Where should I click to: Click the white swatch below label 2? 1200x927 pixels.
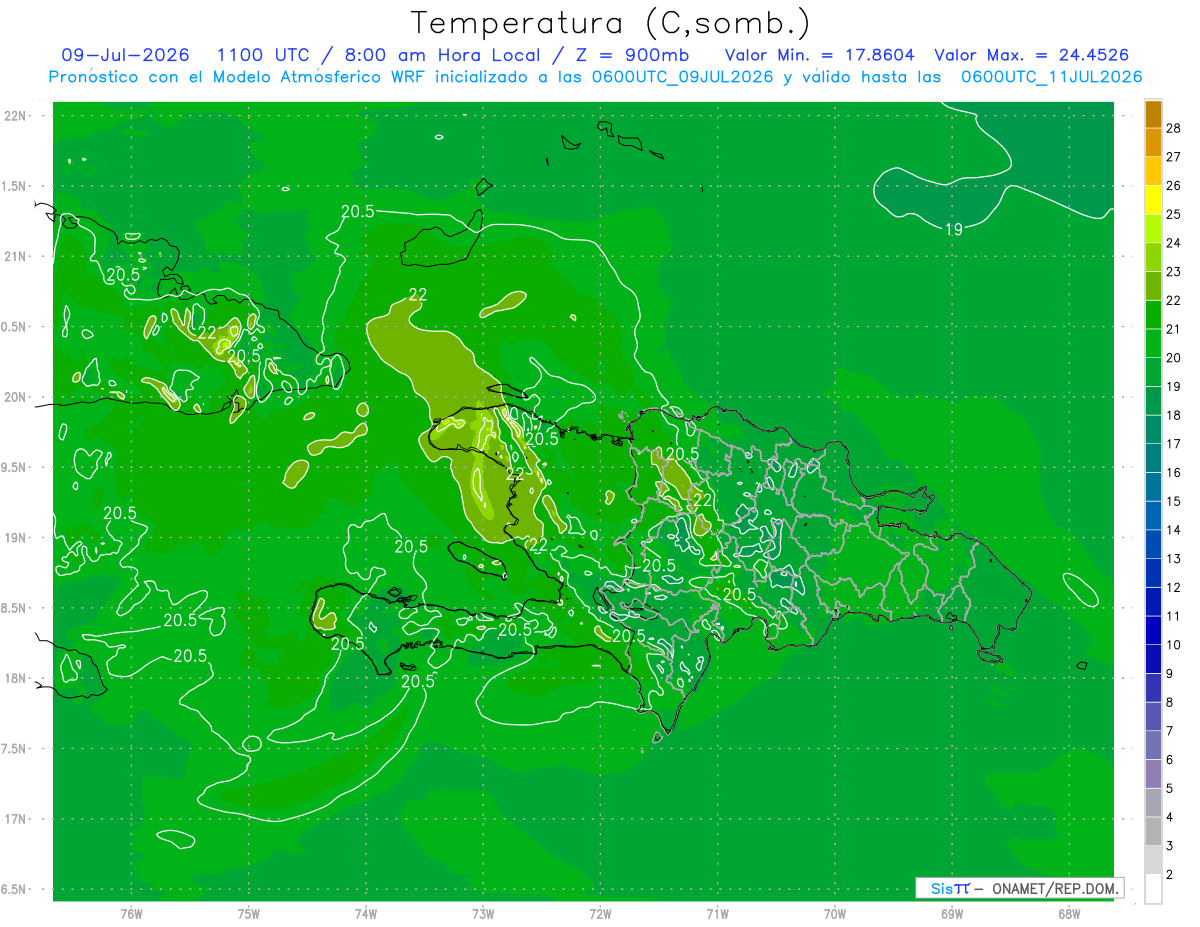(1153, 889)
